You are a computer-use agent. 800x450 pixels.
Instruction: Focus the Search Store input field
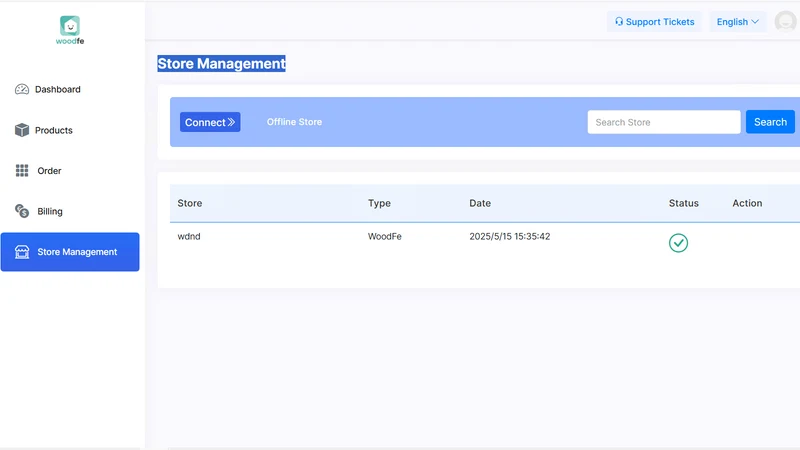[x=664, y=122]
